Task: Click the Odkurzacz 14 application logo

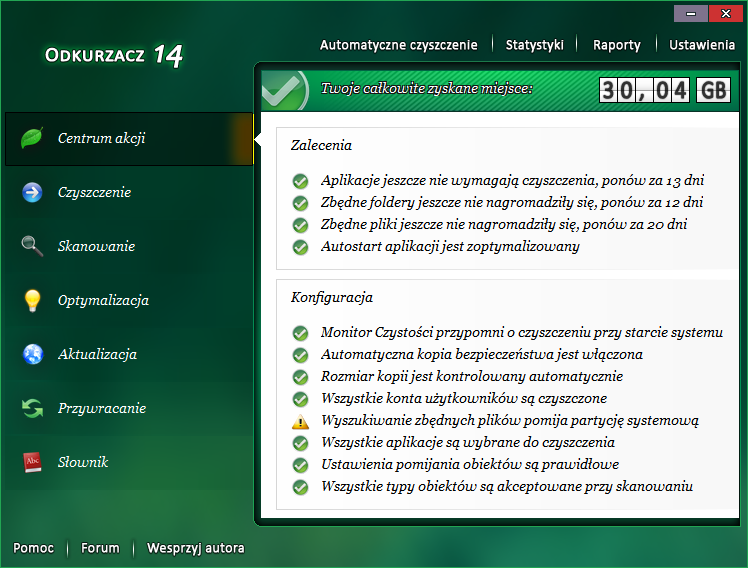Action: coord(114,56)
